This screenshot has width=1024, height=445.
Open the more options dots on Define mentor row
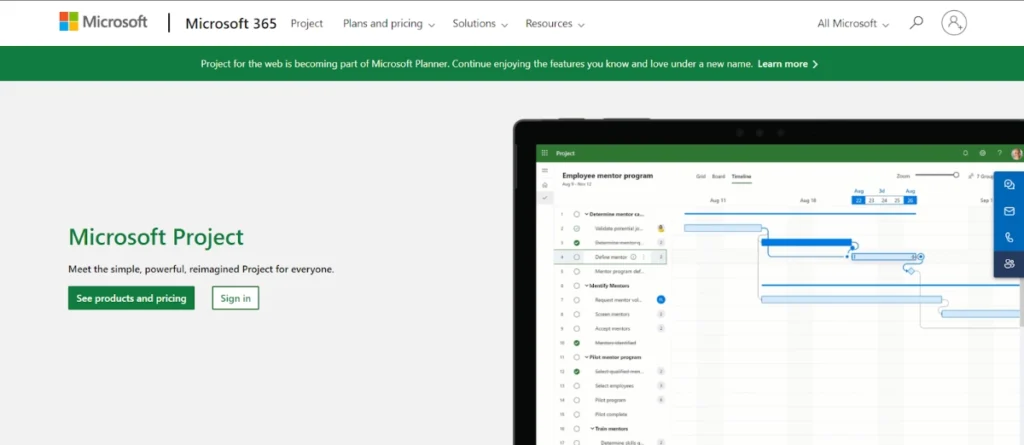pyautogui.click(x=643, y=257)
